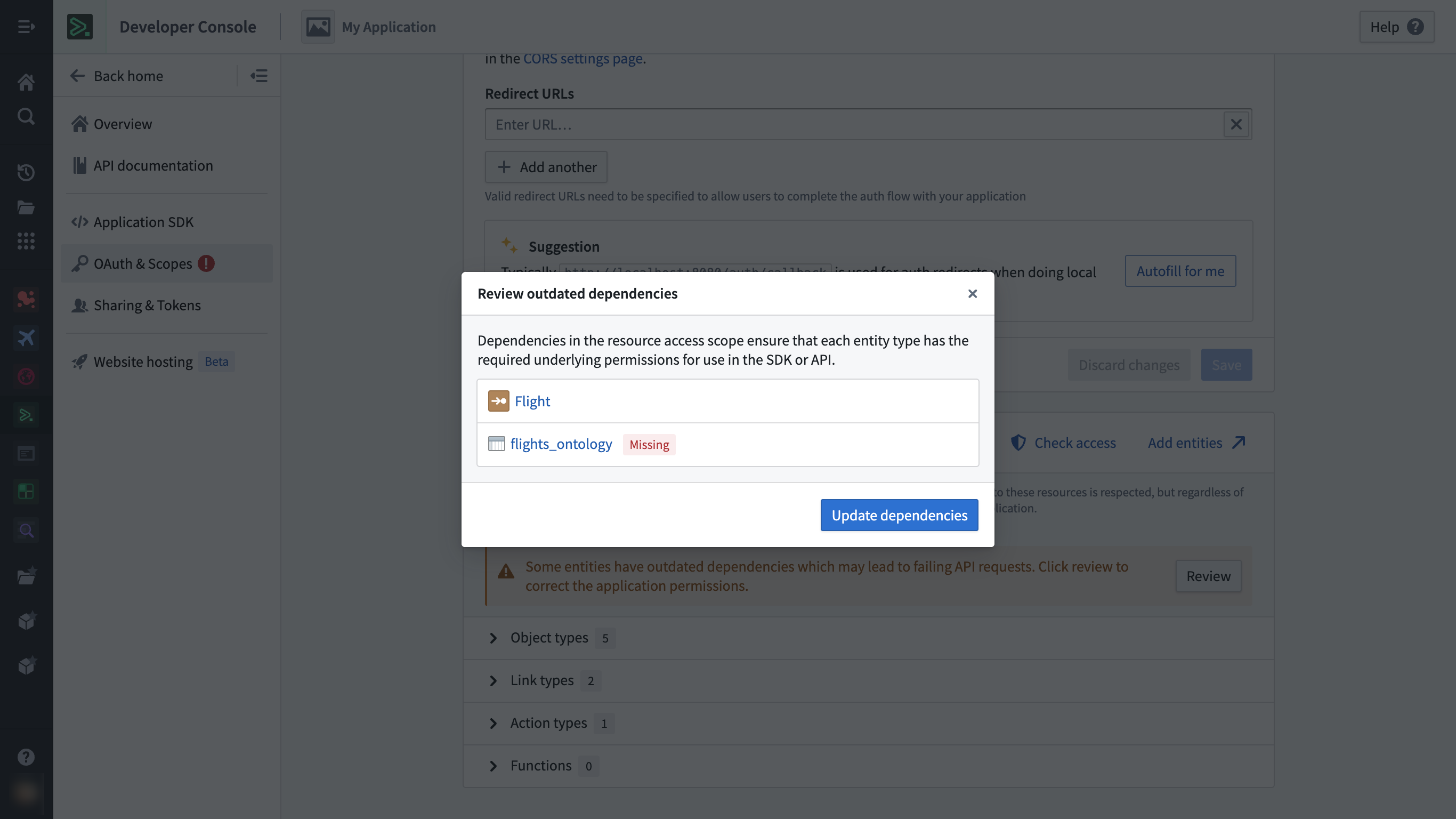Open the search icon in dark sidebar

click(26, 116)
